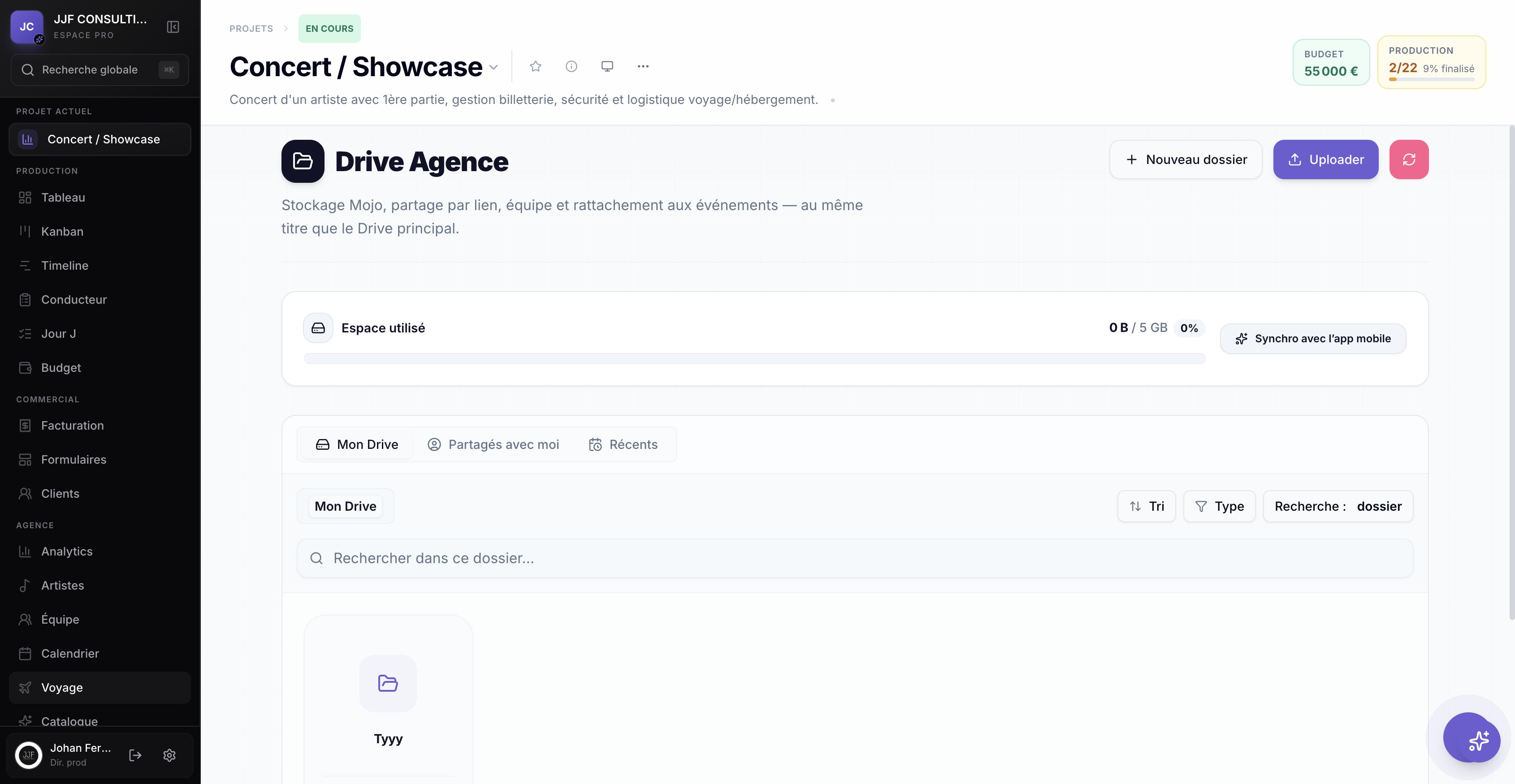The height and width of the screenshot is (784, 1515).
Task: Open Budget in sidebar
Action: [x=100, y=368]
